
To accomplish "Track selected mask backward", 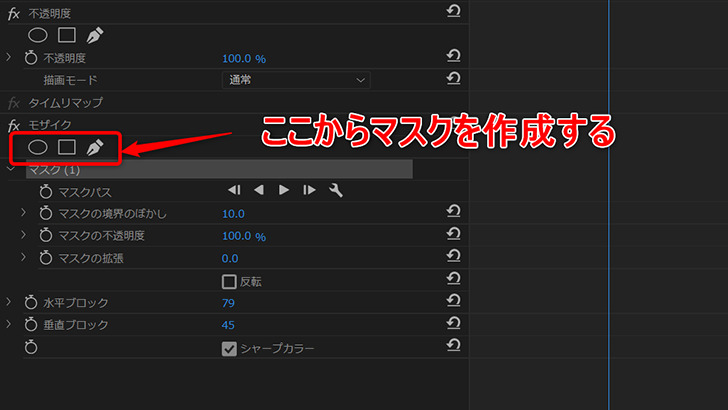I will [259, 190].
